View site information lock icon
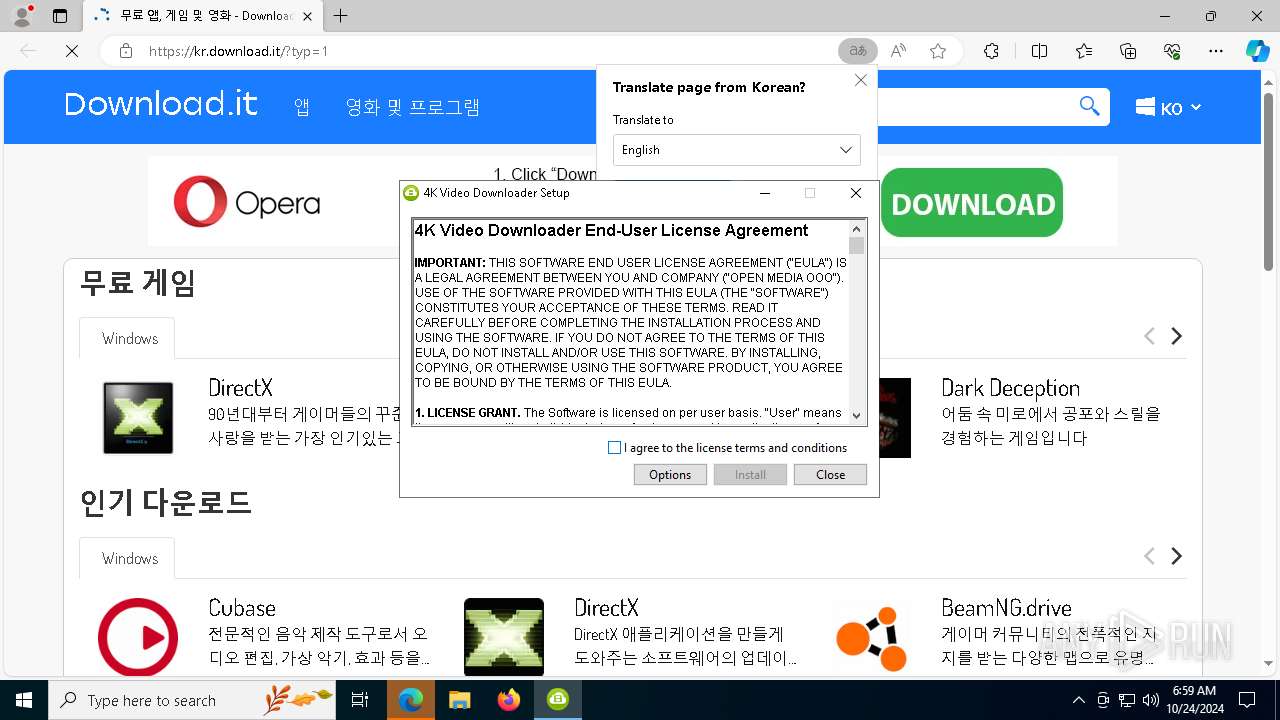 click(x=126, y=51)
